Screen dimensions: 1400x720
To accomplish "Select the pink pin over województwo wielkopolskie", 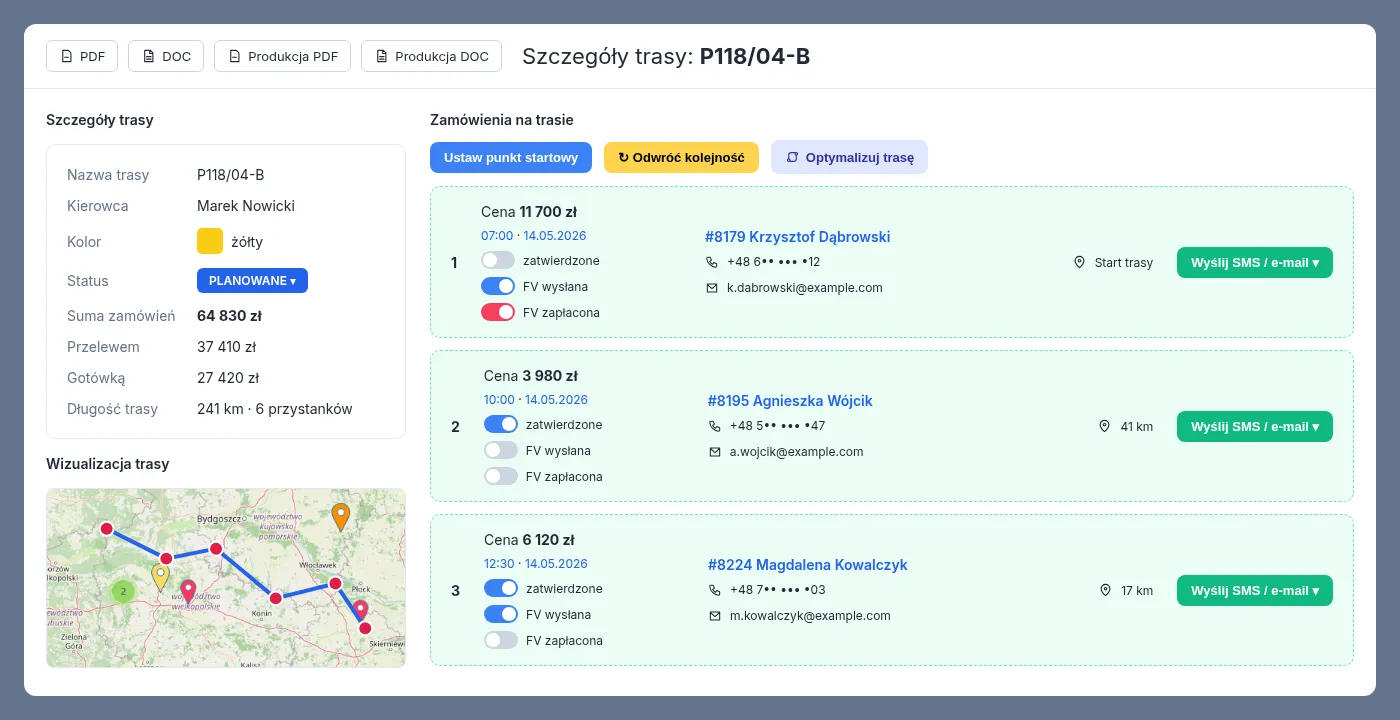I will pos(188,592).
